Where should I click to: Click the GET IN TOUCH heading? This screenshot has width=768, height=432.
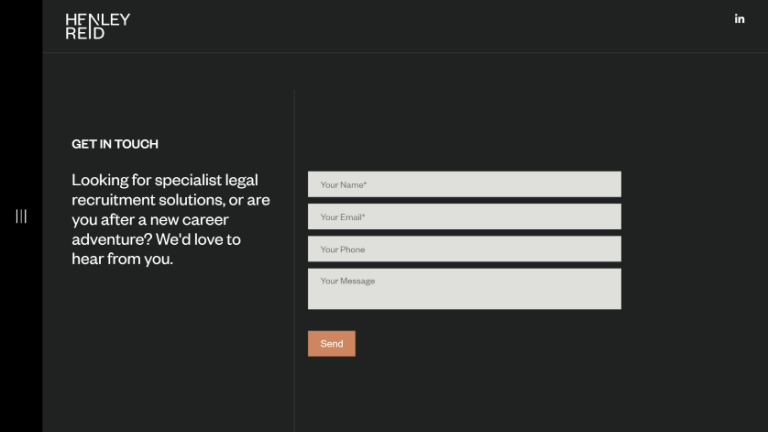click(x=115, y=144)
